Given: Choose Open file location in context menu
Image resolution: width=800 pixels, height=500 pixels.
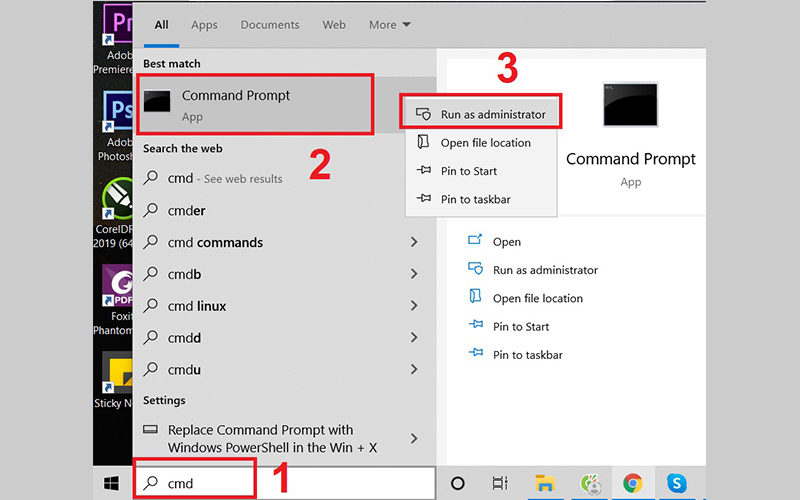Looking at the screenshot, I should tap(481, 142).
